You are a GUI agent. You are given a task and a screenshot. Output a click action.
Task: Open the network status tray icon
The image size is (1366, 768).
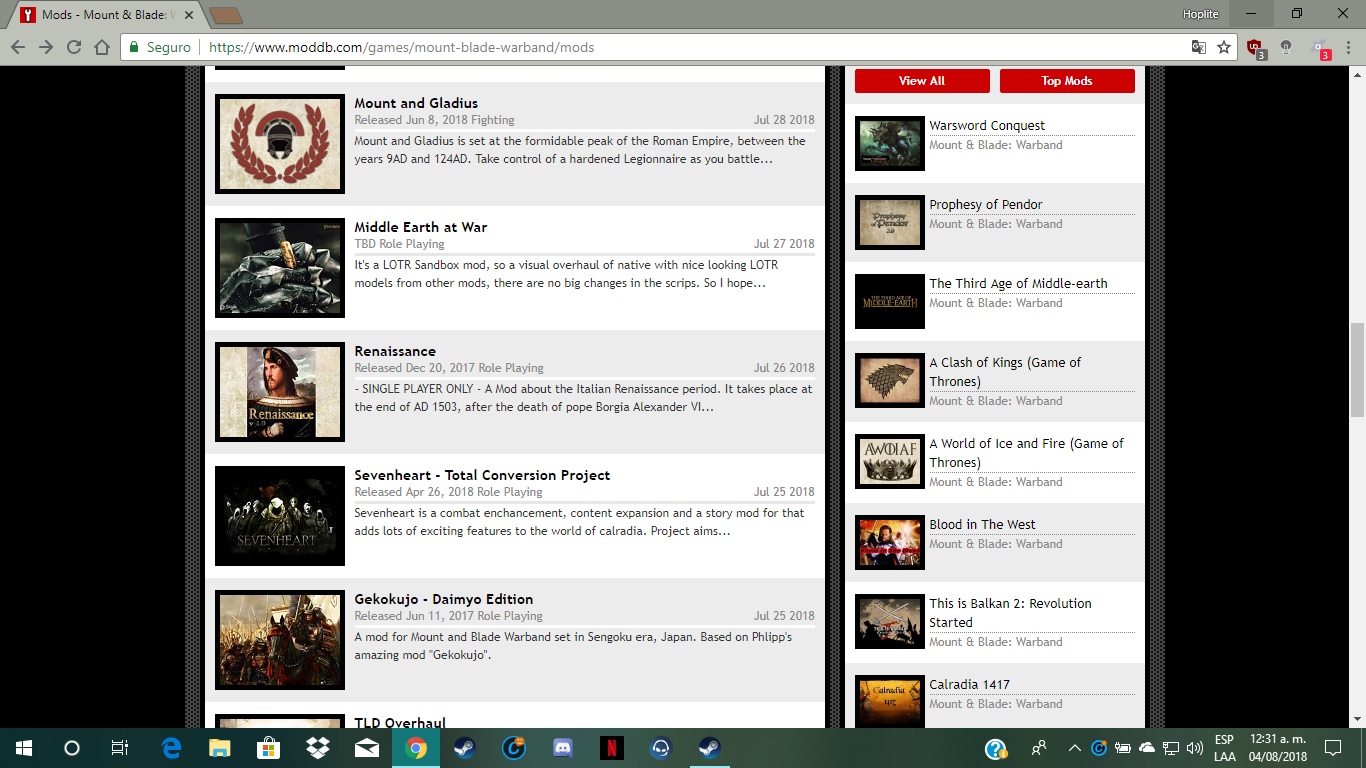(1170, 748)
